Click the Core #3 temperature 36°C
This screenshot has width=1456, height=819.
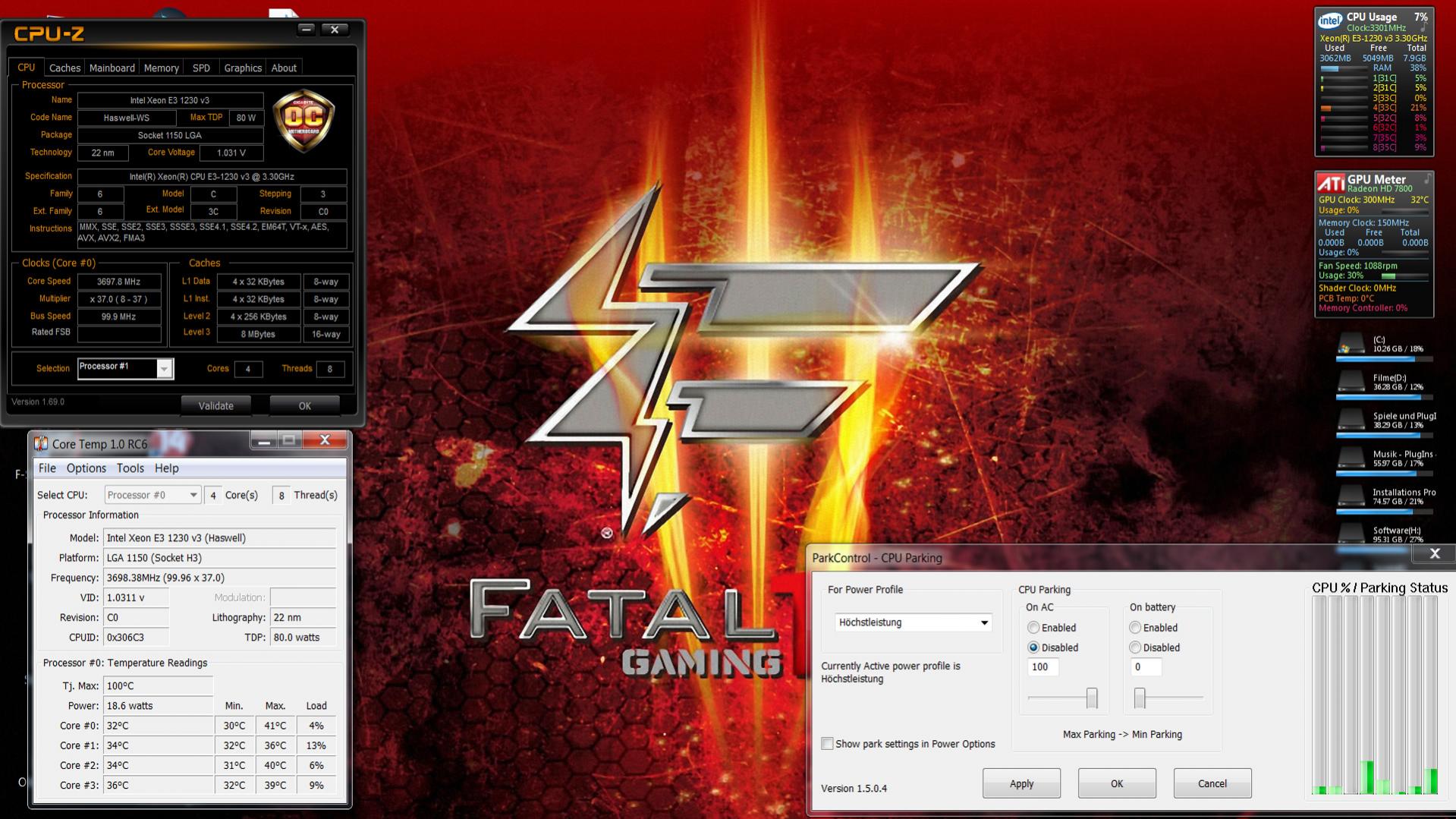[x=158, y=785]
